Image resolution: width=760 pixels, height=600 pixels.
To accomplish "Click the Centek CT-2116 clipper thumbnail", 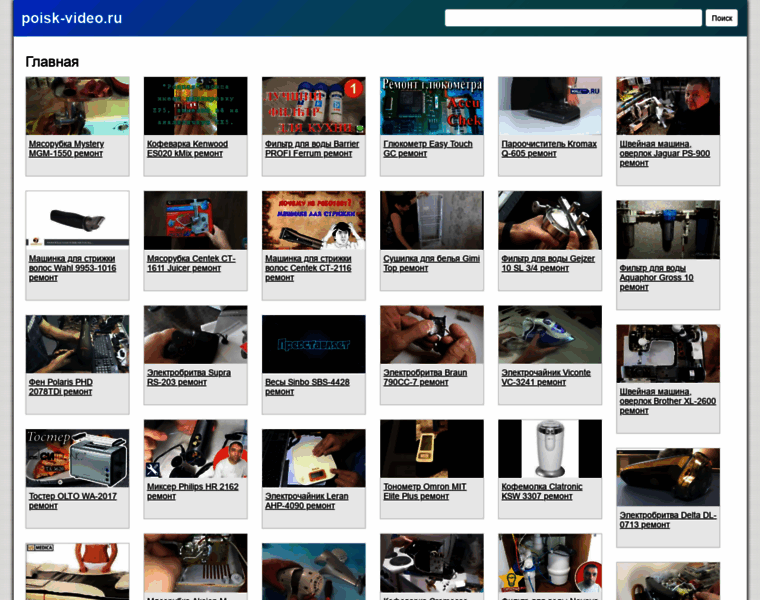I will click(314, 221).
